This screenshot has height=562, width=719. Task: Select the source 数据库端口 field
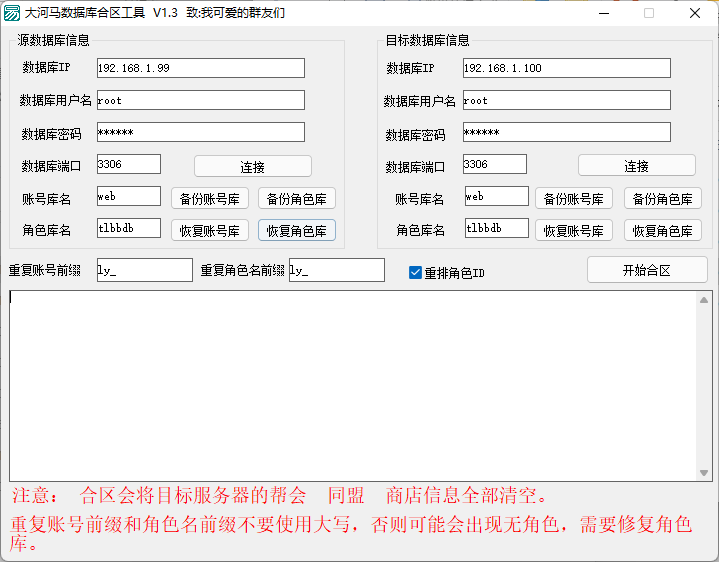128,164
